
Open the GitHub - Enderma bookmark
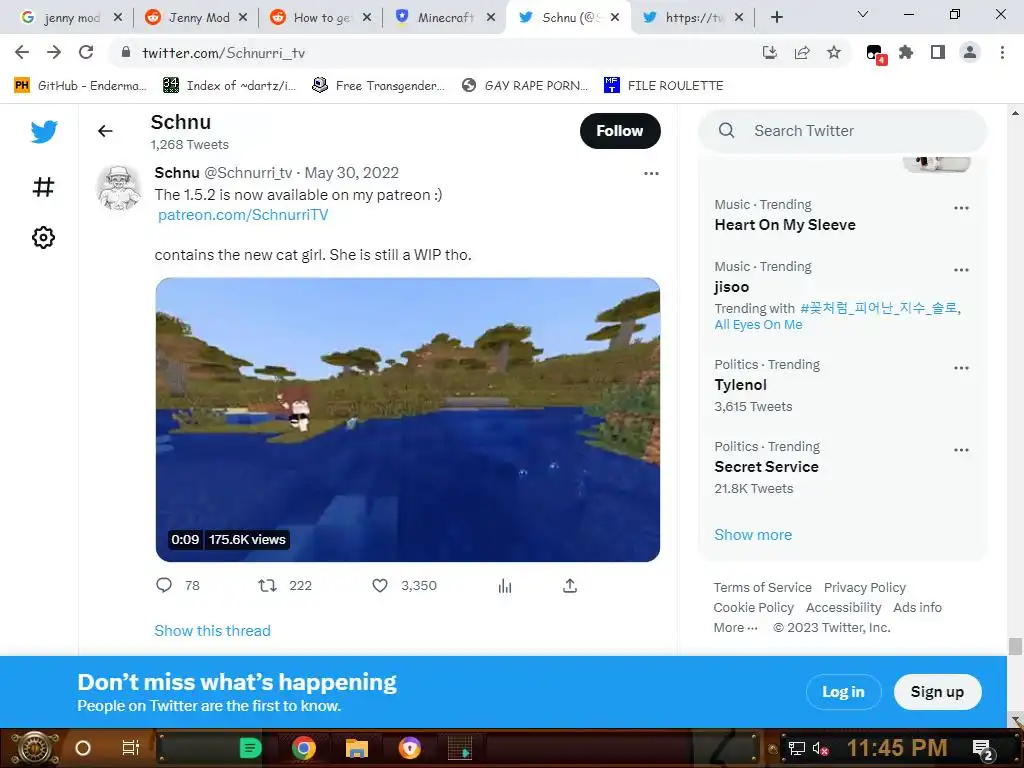[x=80, y=86]
